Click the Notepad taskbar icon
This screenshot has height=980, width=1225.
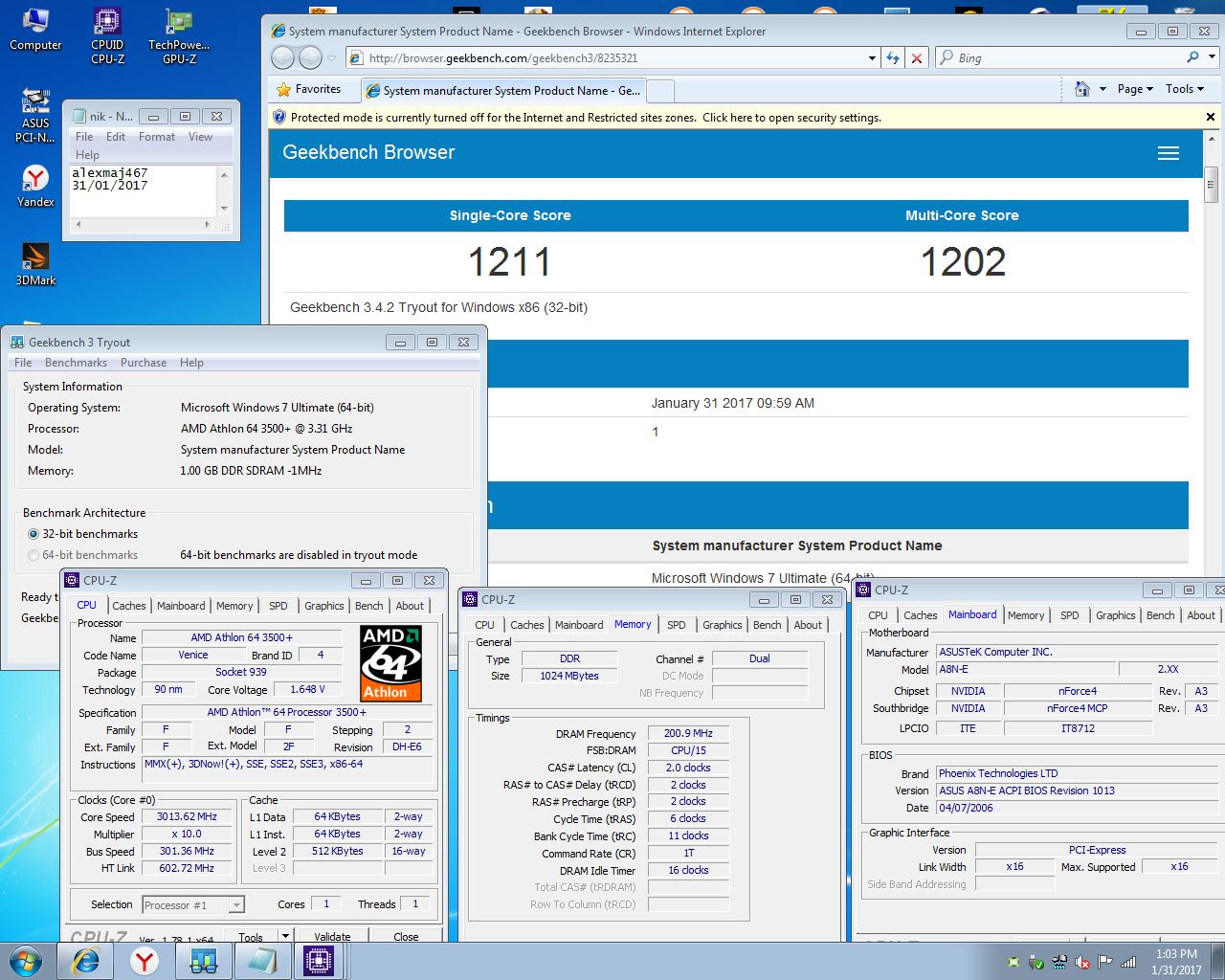[261, 961]
